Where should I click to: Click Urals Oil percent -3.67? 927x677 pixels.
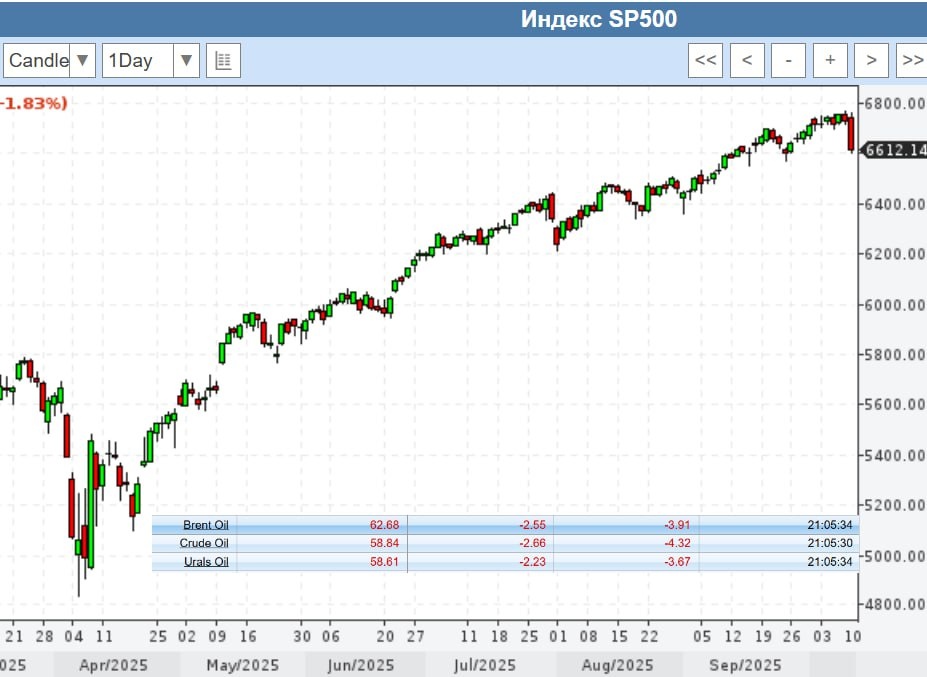(x=678, y=562)
